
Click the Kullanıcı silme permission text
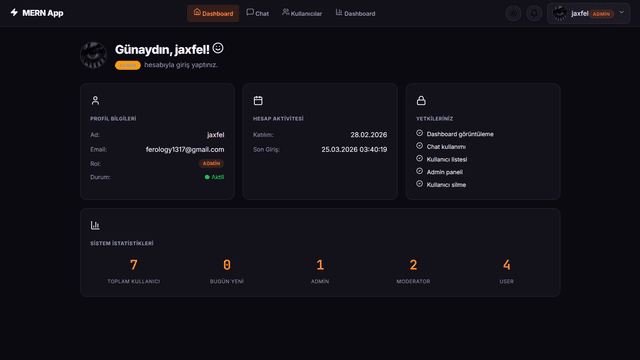pos(446,184)
